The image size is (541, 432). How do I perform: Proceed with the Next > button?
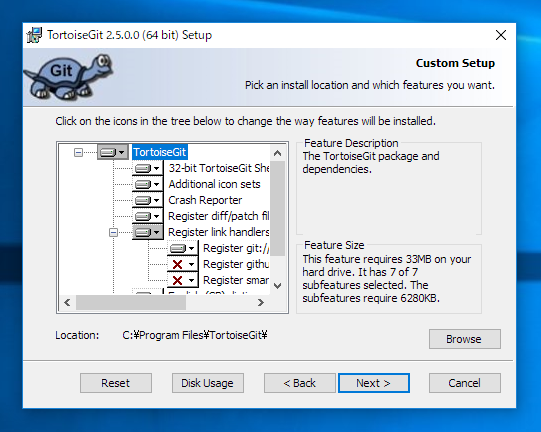coord(374,383)
